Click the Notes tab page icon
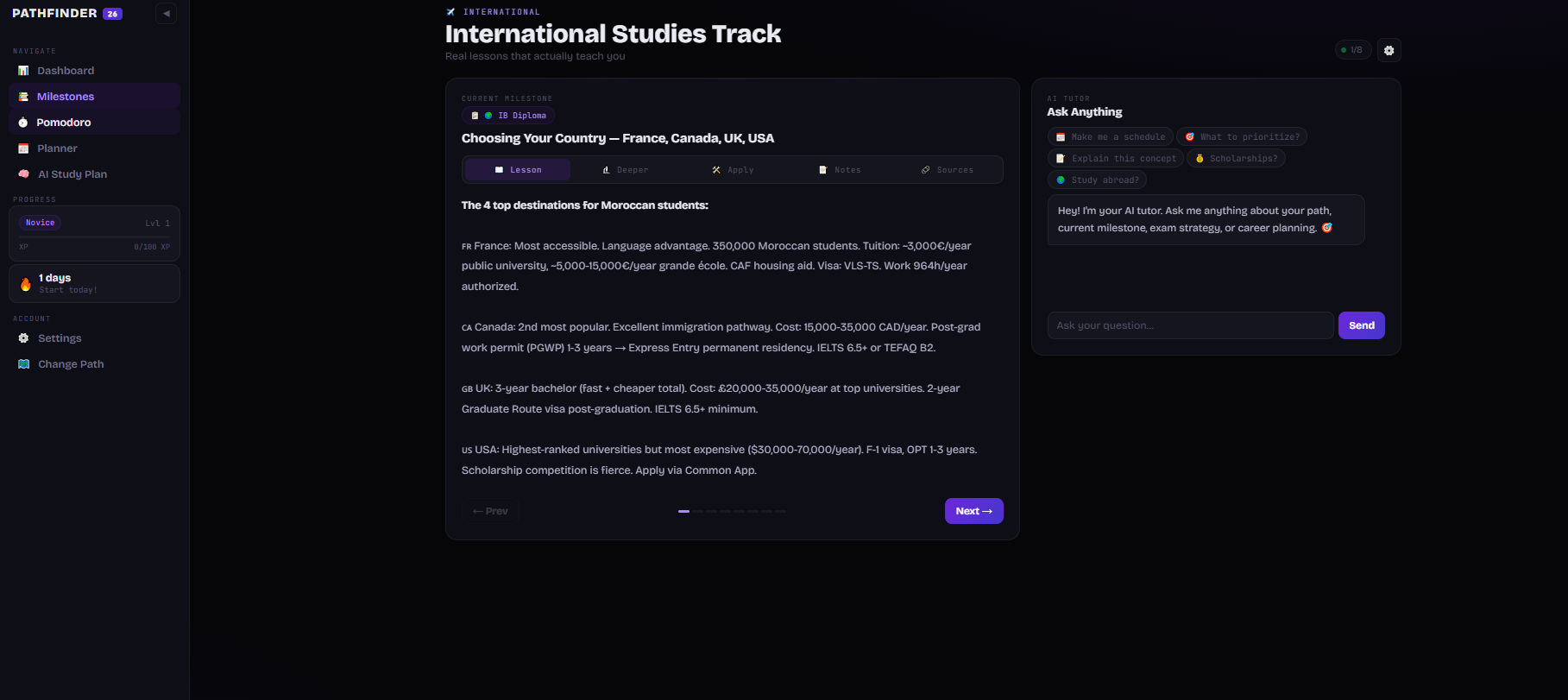Image resolution: width=1568 pixels, height=700 pixels. pos(822,170)
